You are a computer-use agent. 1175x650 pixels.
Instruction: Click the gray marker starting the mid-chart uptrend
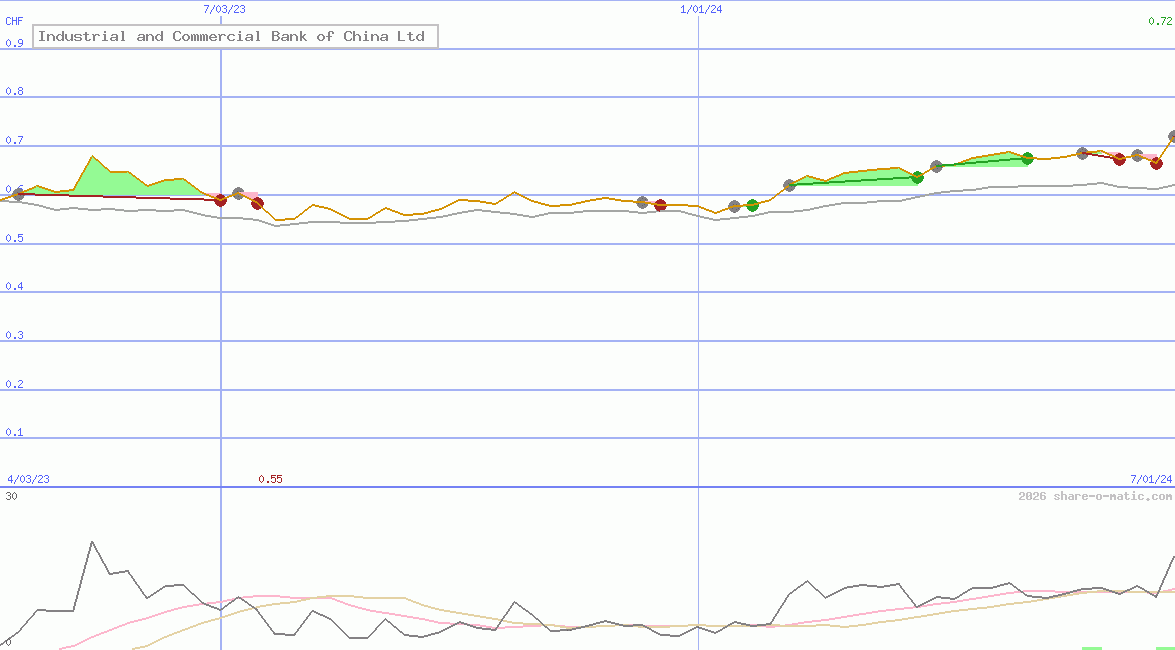789,185
